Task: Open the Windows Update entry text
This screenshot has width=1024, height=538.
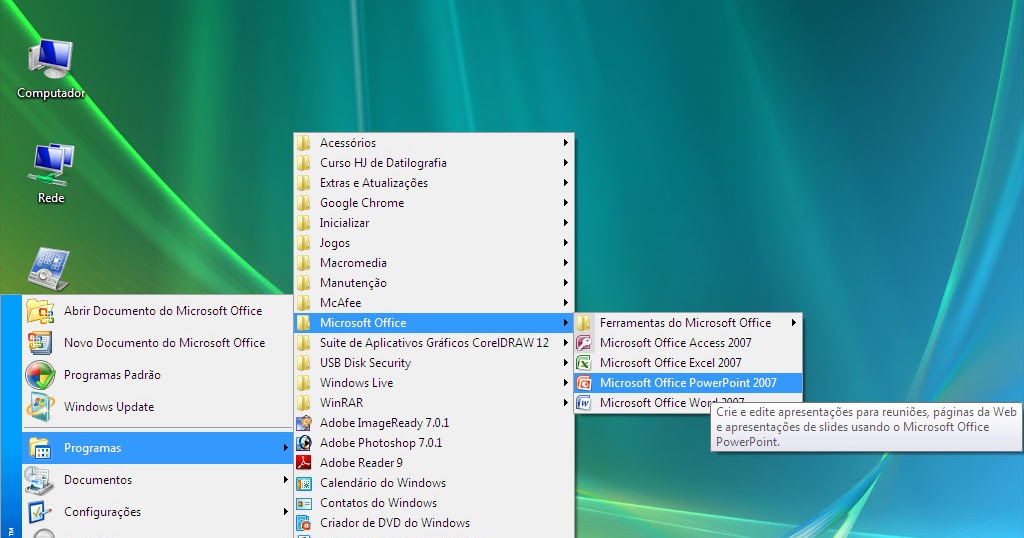Action: [x=109, y=407]
